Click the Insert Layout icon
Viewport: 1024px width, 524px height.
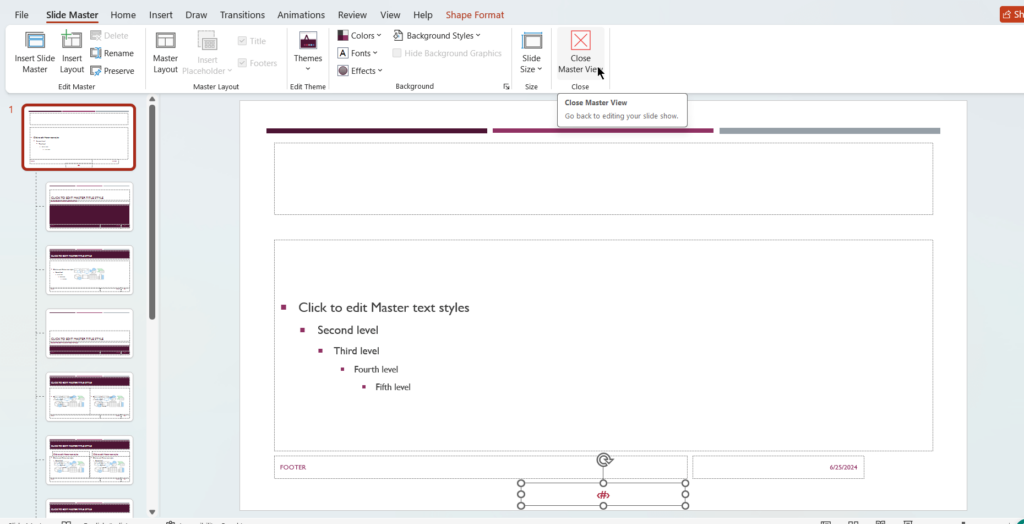pyautogui.click(x=72, y=41)
